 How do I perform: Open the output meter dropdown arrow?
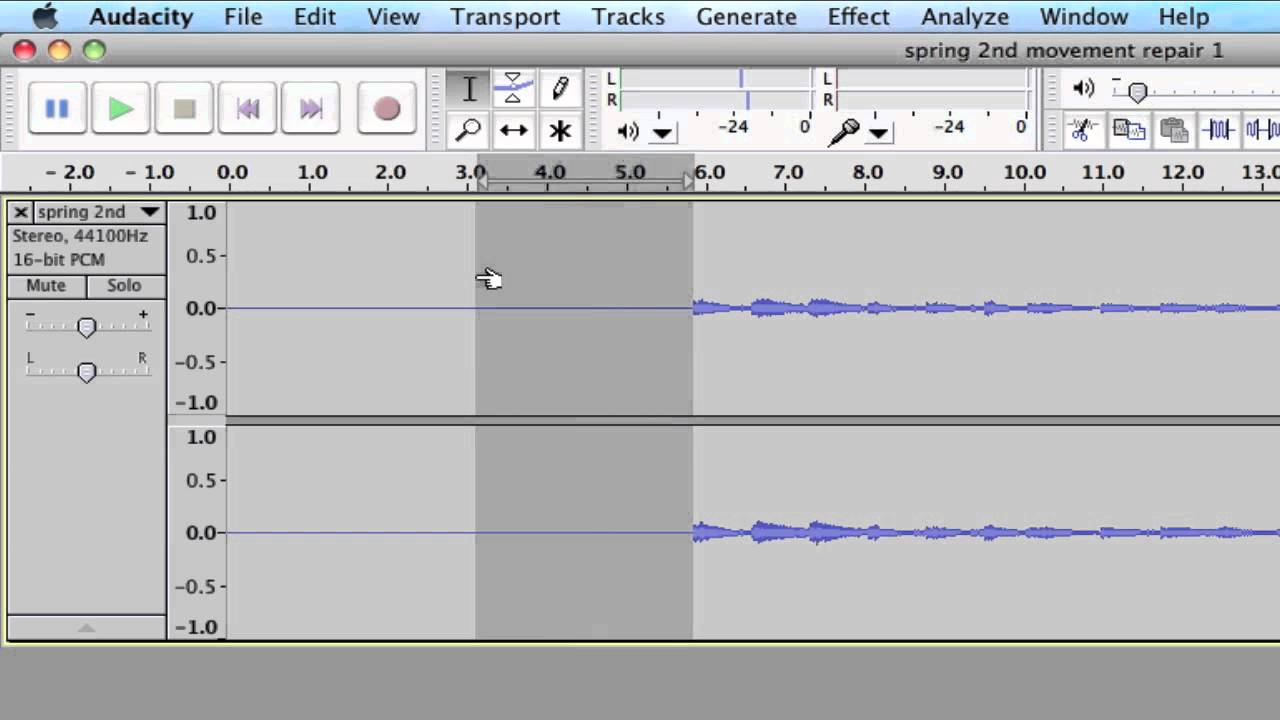[663, 132]
